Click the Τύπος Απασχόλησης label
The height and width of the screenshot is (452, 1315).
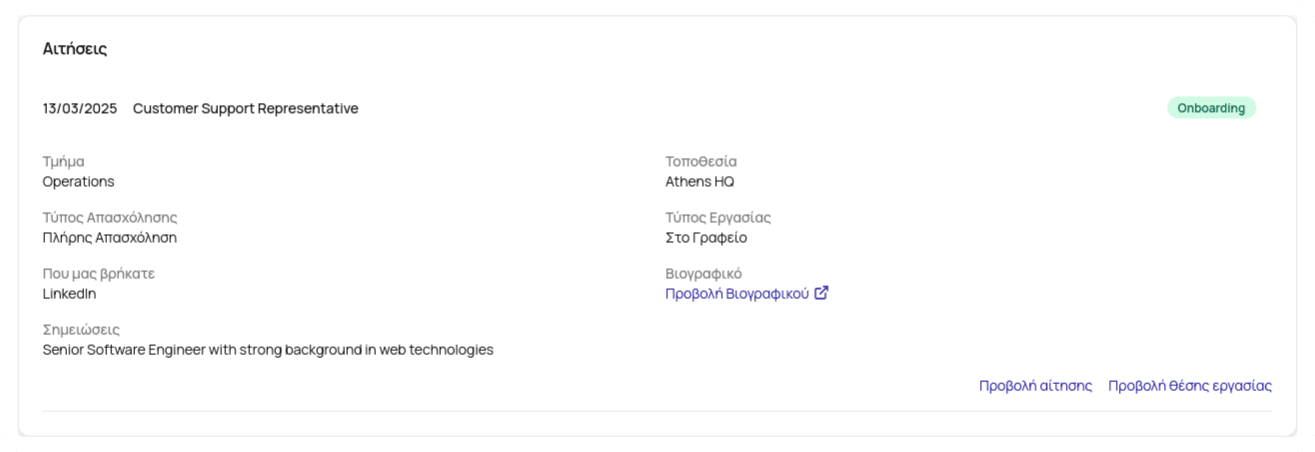click(x=110, y=217)
